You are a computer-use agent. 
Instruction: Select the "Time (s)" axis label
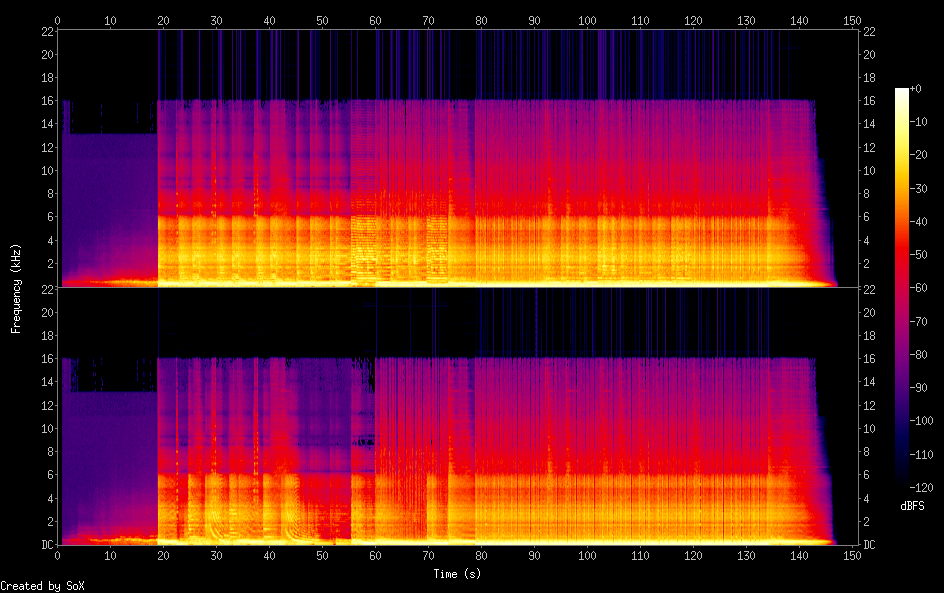click(455, 574)
